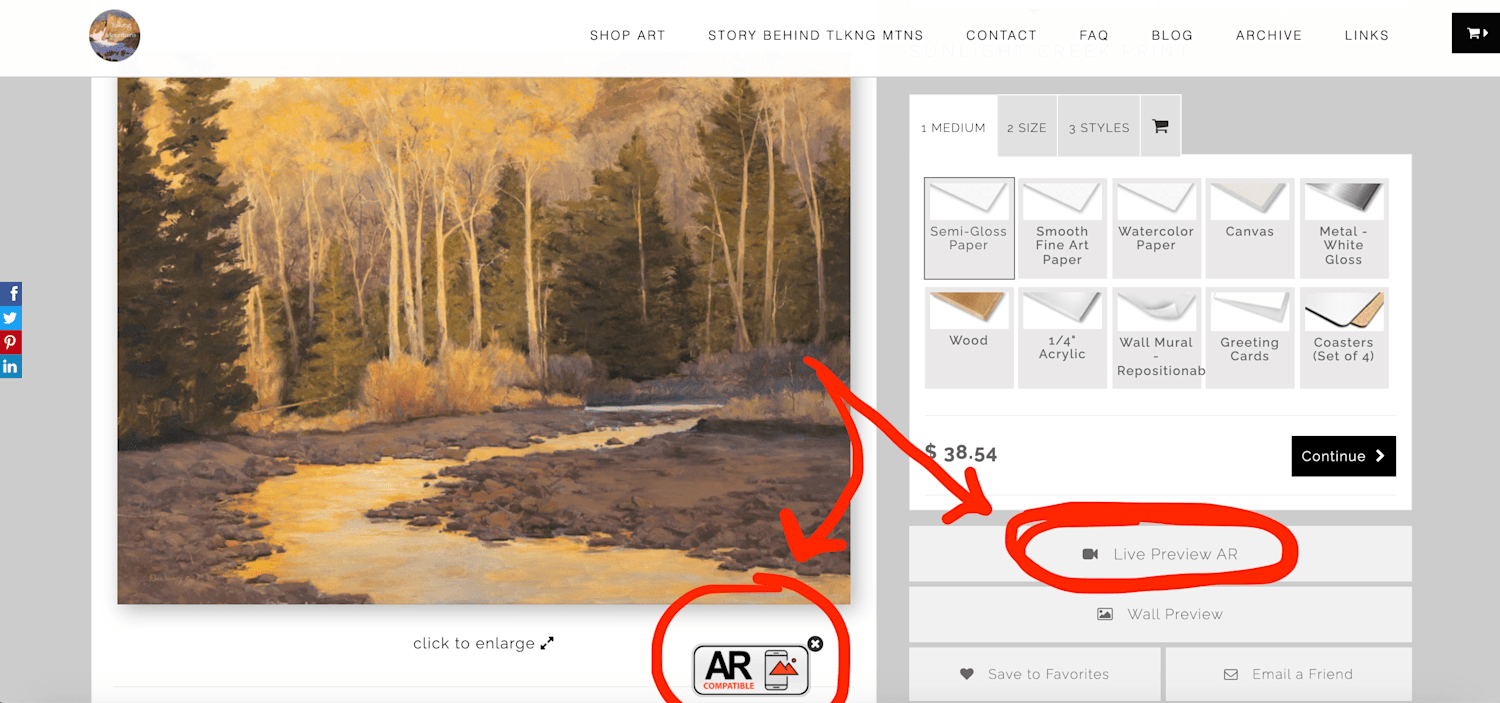
Task: Pin artwork with Pinterest sidebar icon
Action: click(10, 342)
